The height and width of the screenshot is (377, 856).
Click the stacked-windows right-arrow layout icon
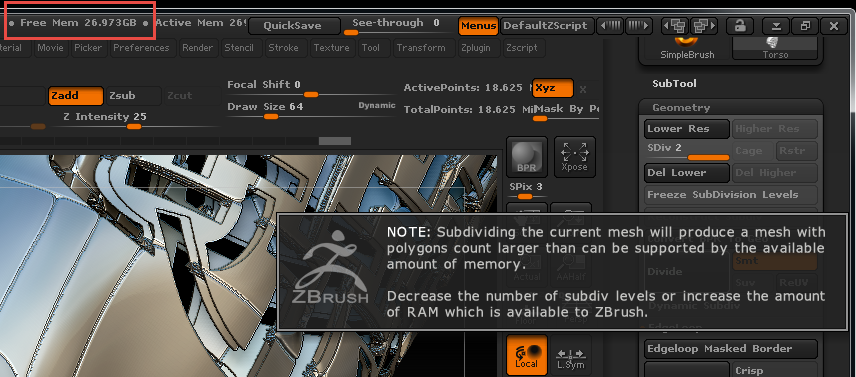pos(704,26)
